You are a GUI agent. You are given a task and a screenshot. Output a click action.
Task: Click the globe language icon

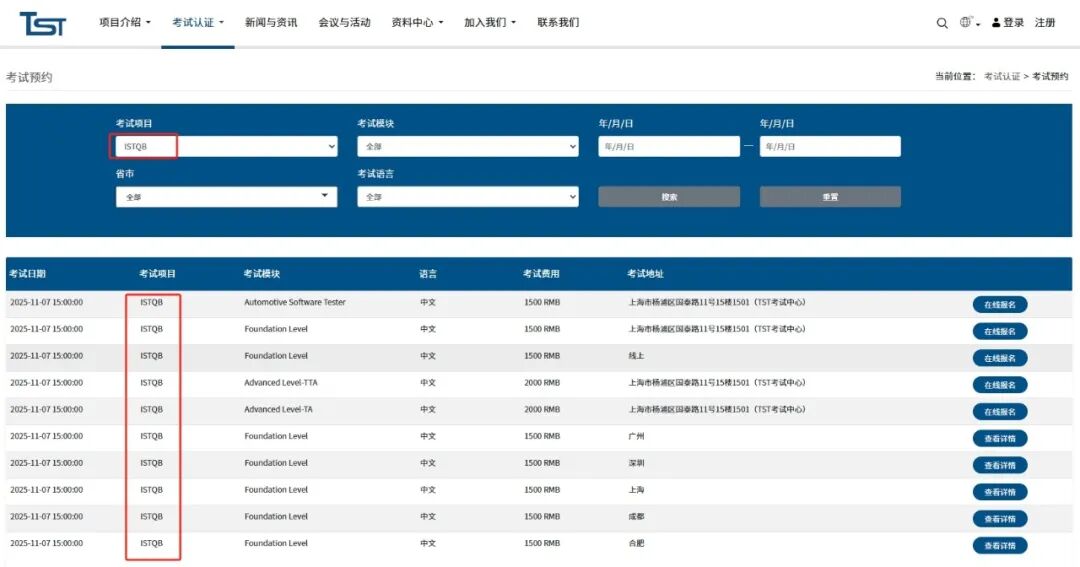click(x=966, y=22)
